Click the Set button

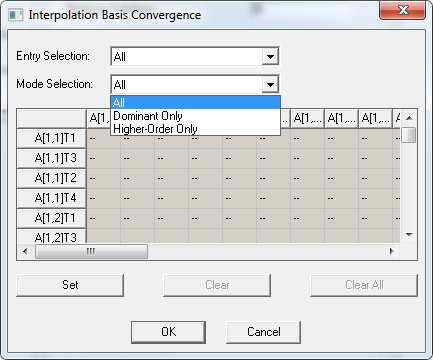[70, 285]
